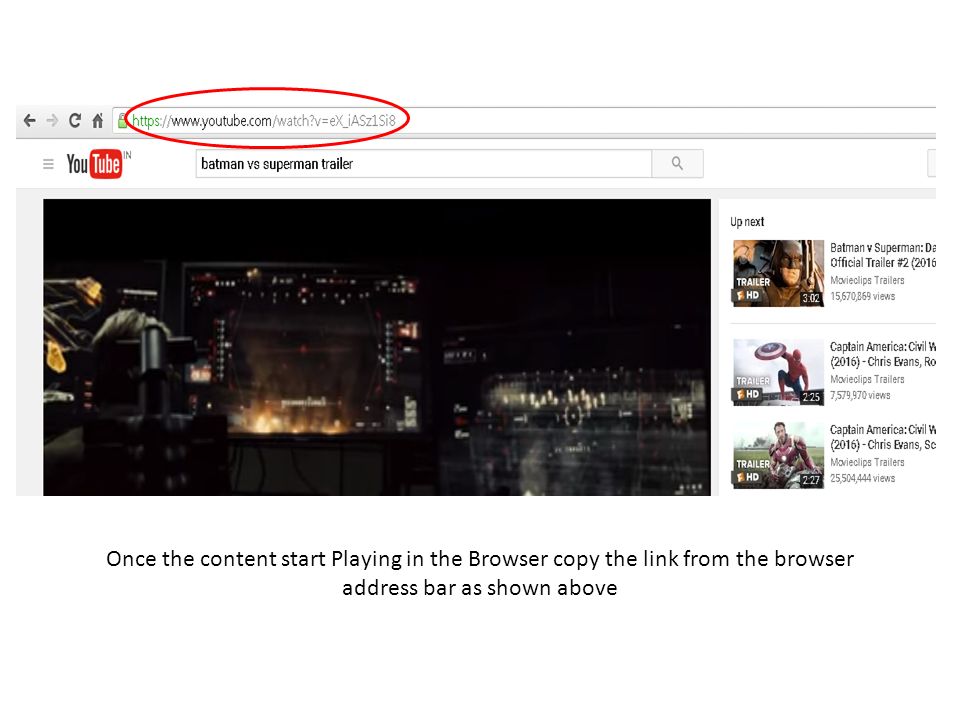Open the Captain America: Civil War title with 7,579,970 views
Image resolution: width=960 pixels, height=720 pixels.
pyautogui.click(x=883, y=354)
